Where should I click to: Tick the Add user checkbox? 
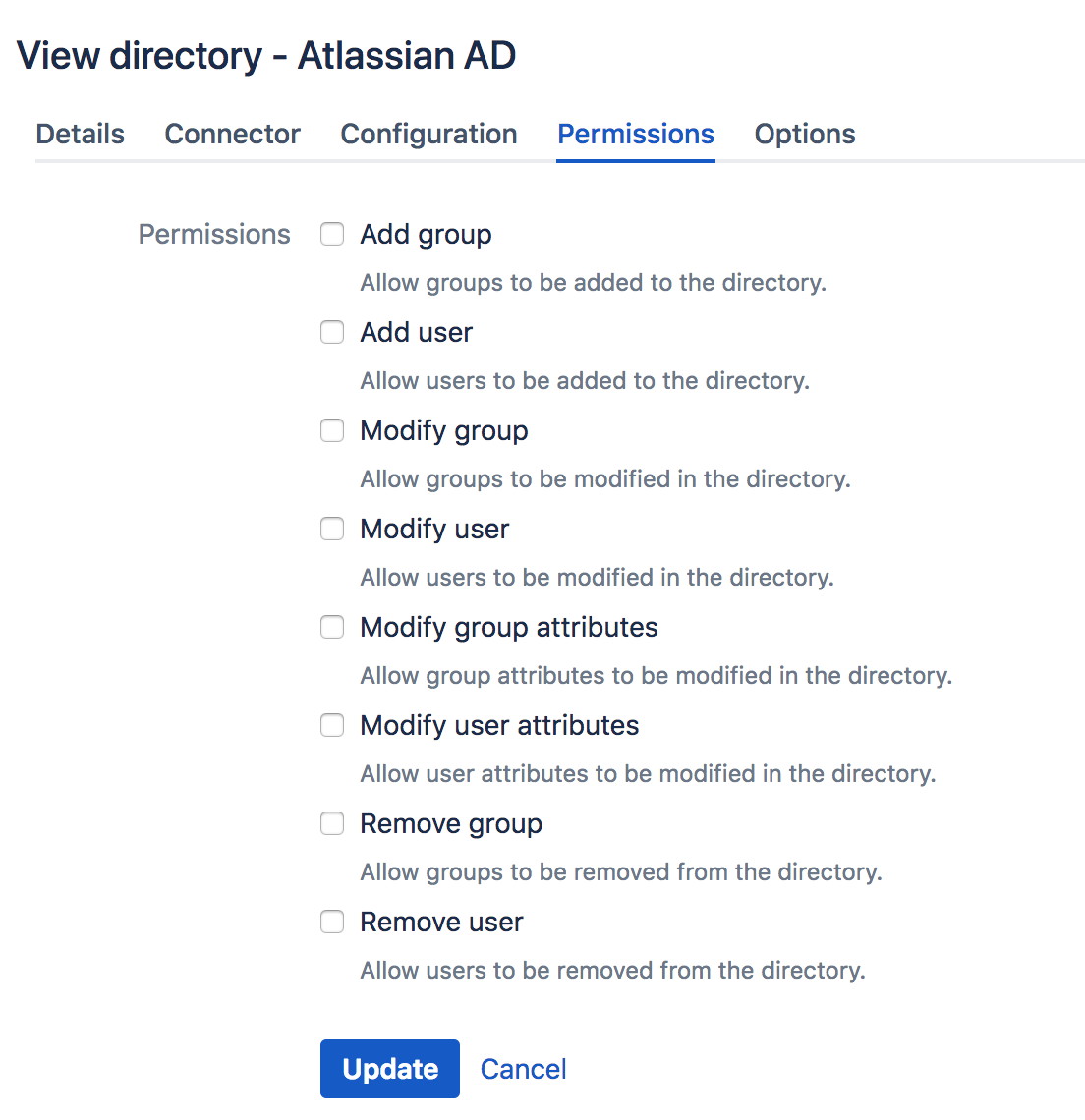point(332,332)
